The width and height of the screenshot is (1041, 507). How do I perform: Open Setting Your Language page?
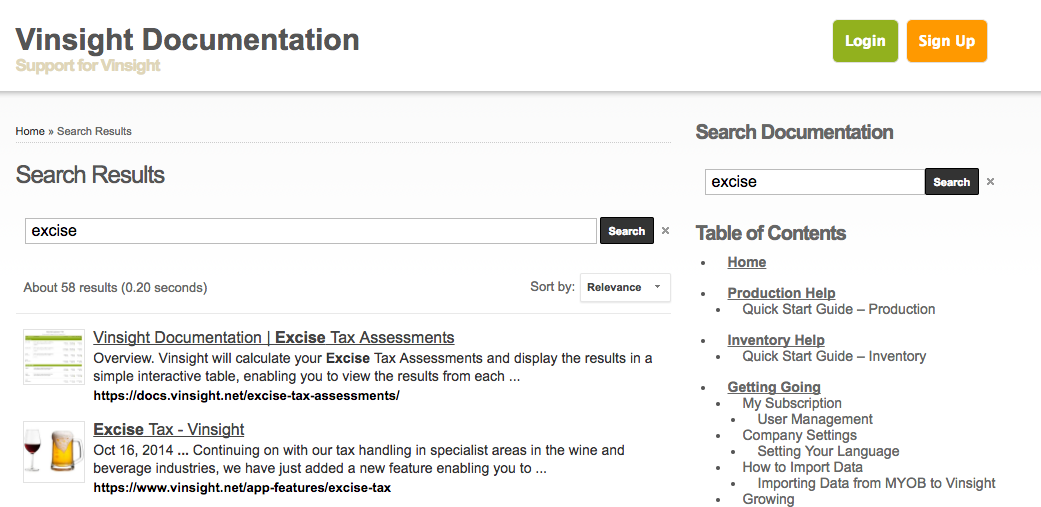coord(828,451)
